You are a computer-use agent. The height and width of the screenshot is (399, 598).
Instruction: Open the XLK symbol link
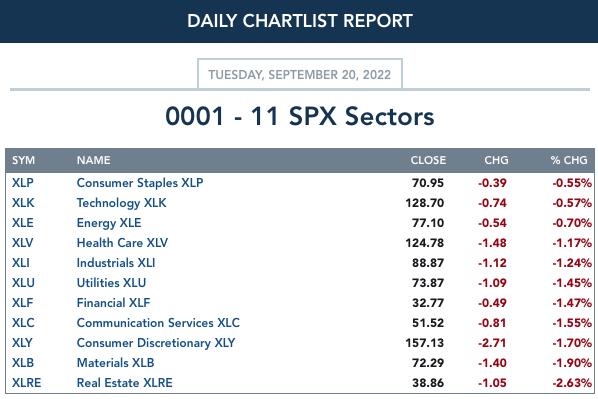23,203
